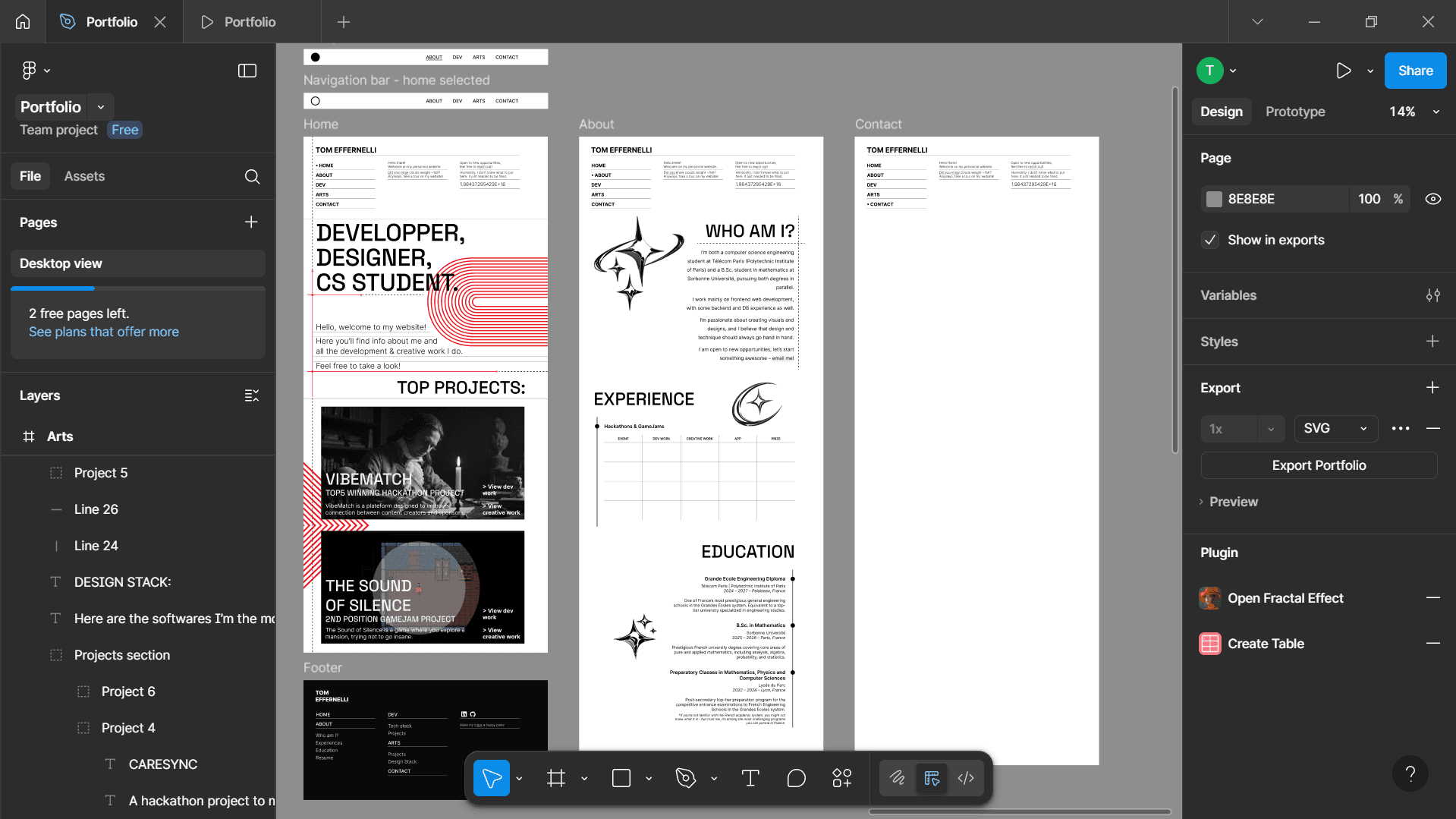Image resolution: width=1456 pixels, height=819 pixels.
Task: Open the zoom level 14% dropdown
Action: point(1414,112)
